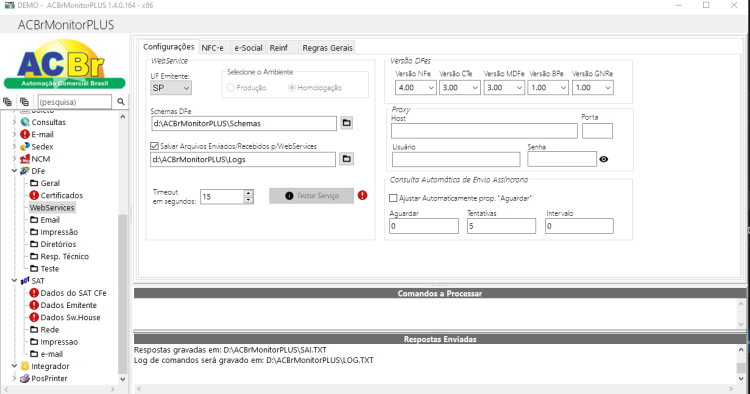
Task: Open NCM tree item
Action: [x=35, y=159]
